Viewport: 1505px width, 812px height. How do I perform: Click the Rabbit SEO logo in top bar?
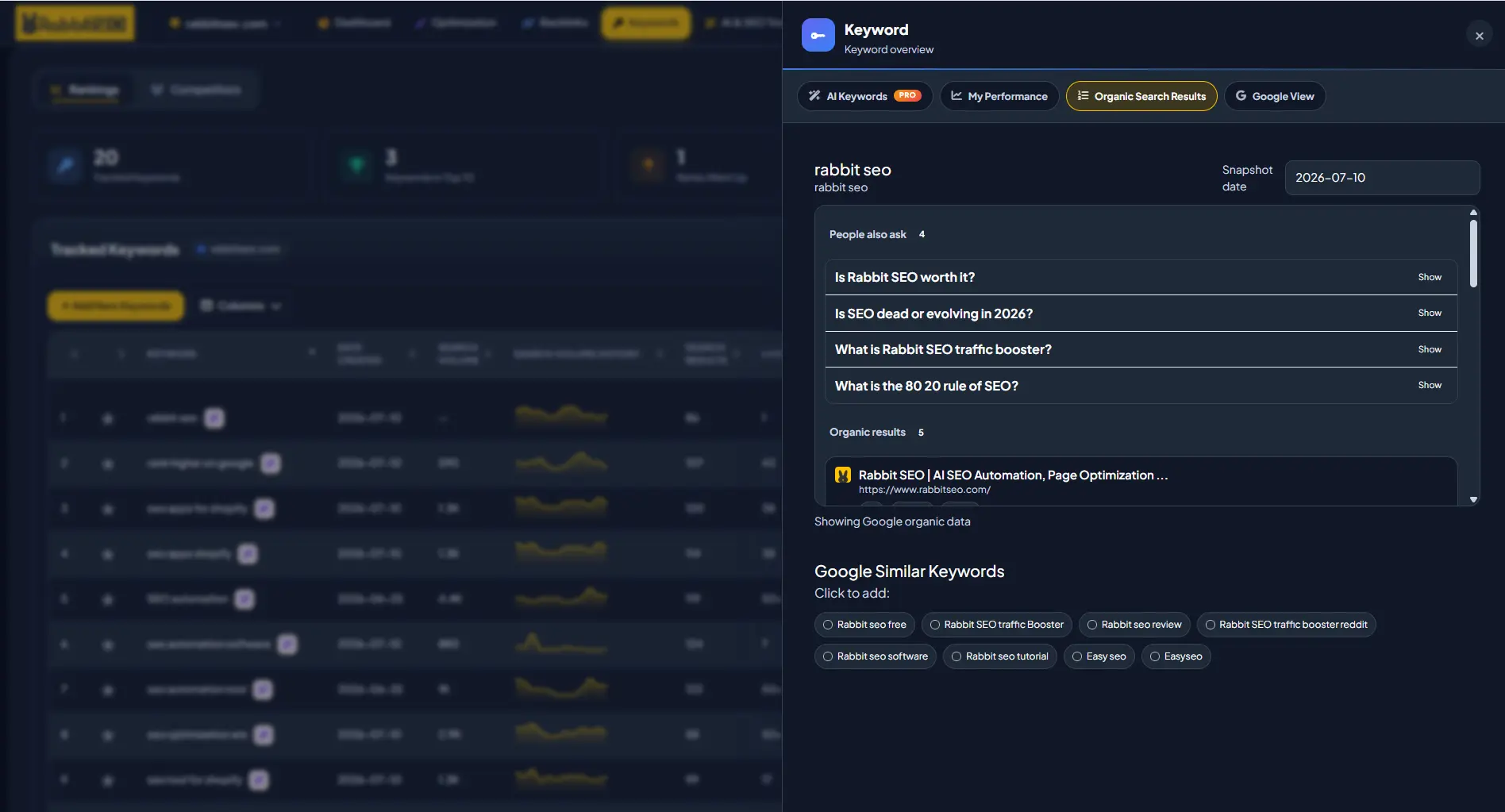pos(75,23)
